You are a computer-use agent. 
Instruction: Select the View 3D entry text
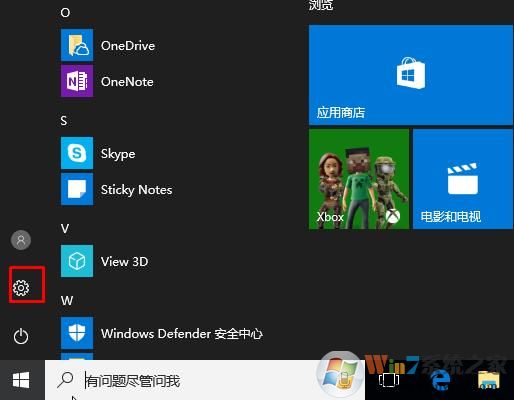pyautogui.click(x=125, y=262)
